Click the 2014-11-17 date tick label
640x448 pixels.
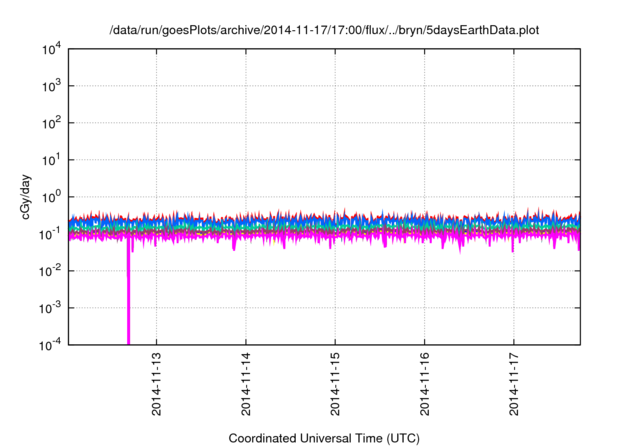pos(514,384)
